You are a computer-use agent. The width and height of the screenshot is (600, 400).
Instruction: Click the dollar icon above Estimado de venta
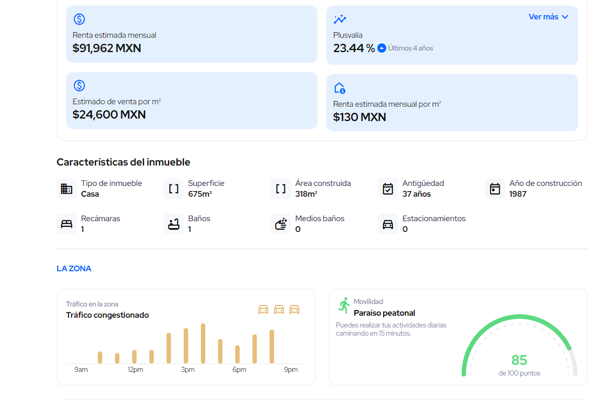click(79, 86)
